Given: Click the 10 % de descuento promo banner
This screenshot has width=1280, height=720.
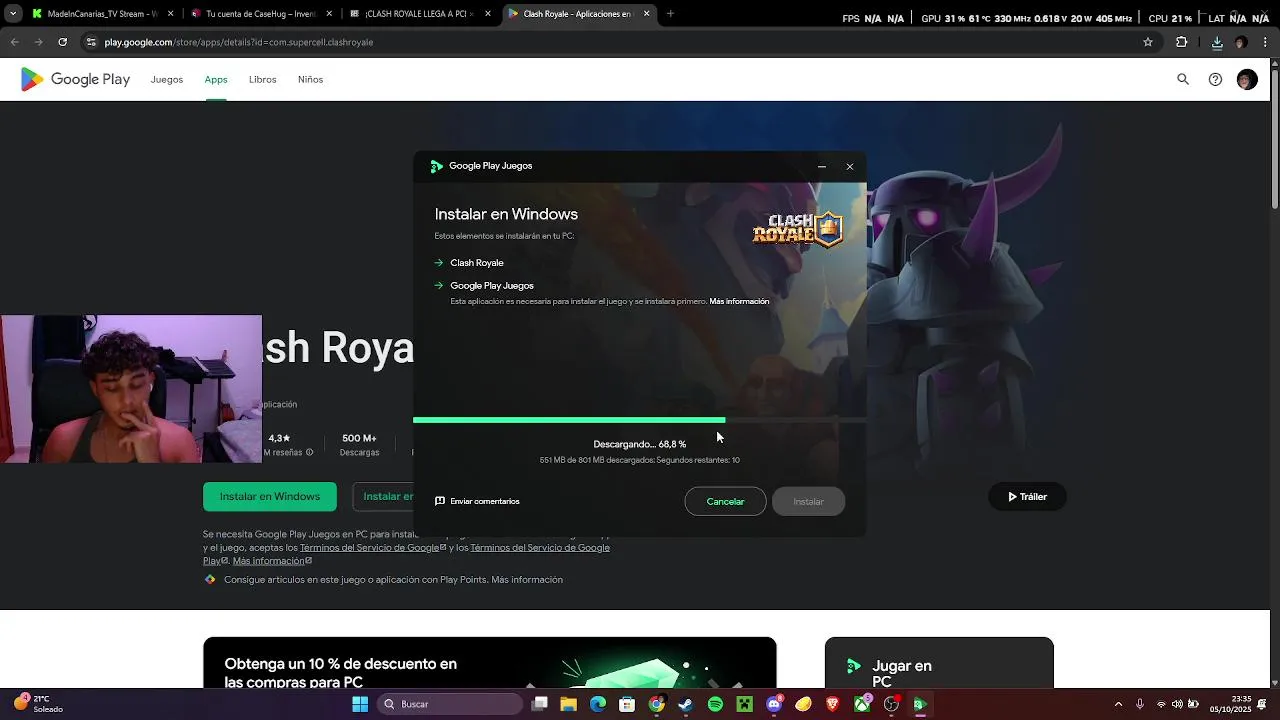Looking at the screenshot, I should pos(490,663).
